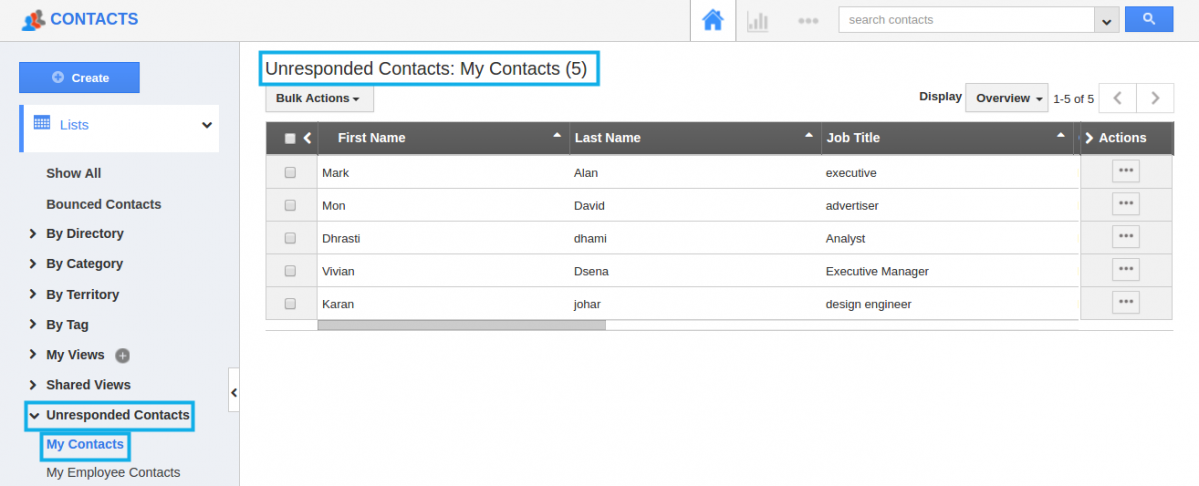Image resolution: width=1199 pixels, height=486 pixels.
Task: Check the box for Mark Alan
Action: pos(290,173)
